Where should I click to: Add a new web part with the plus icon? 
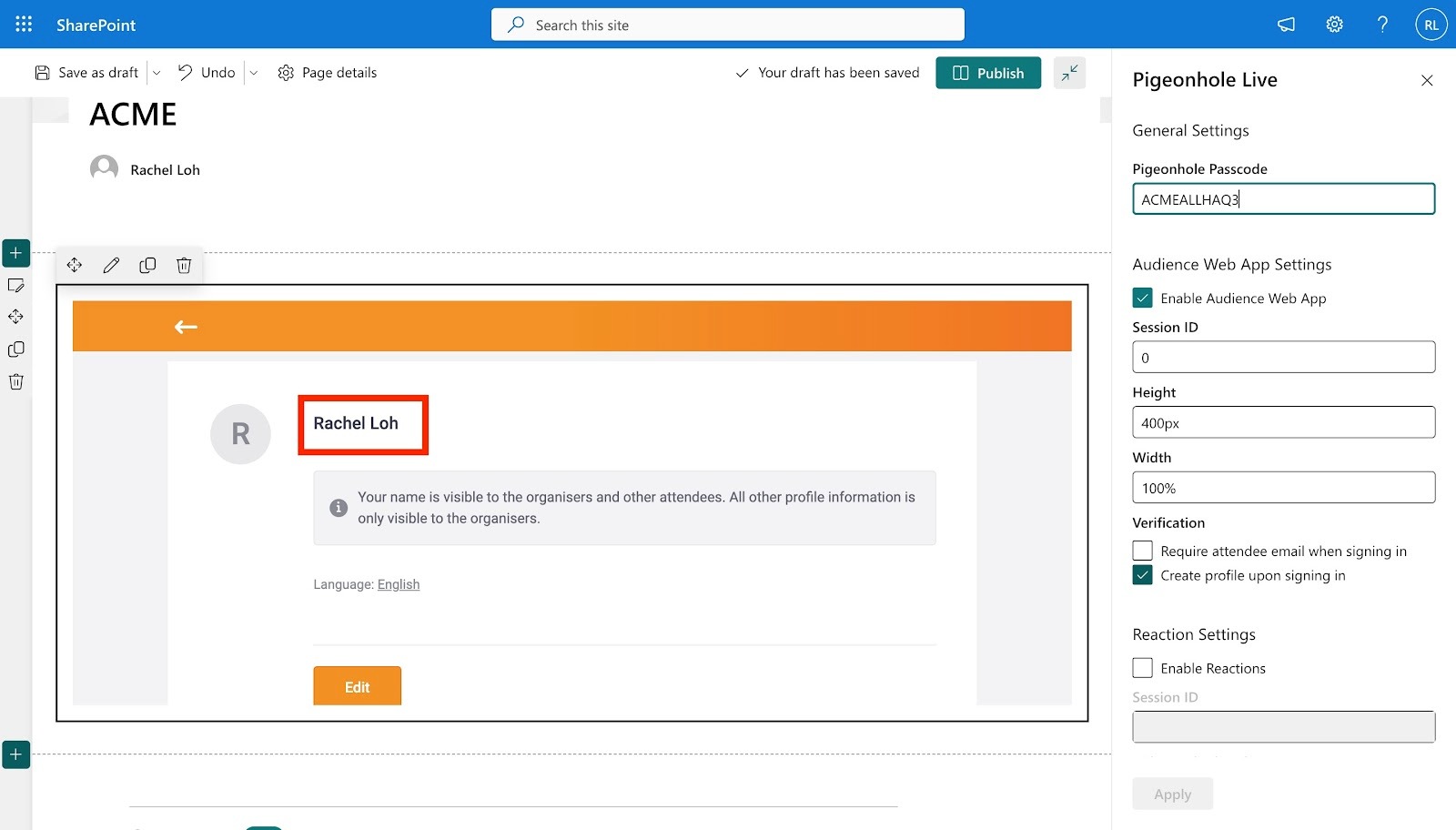[x=15, y=253]
